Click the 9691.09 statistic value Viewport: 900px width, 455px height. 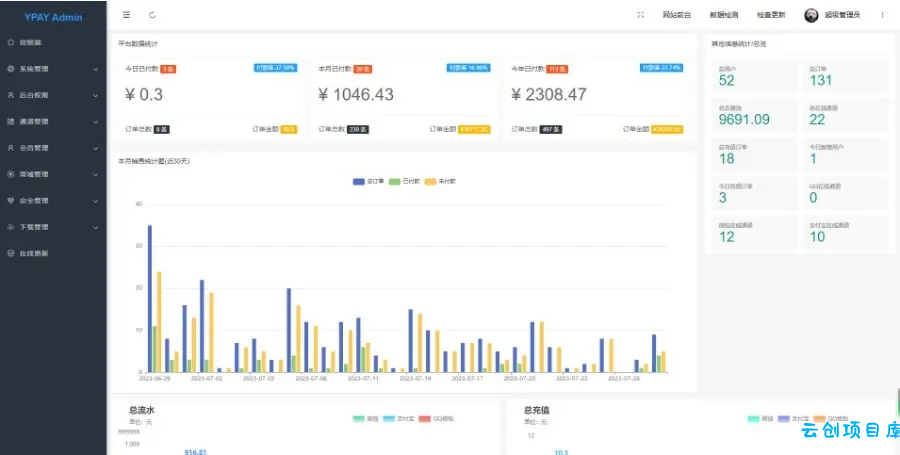coord(744,119)
